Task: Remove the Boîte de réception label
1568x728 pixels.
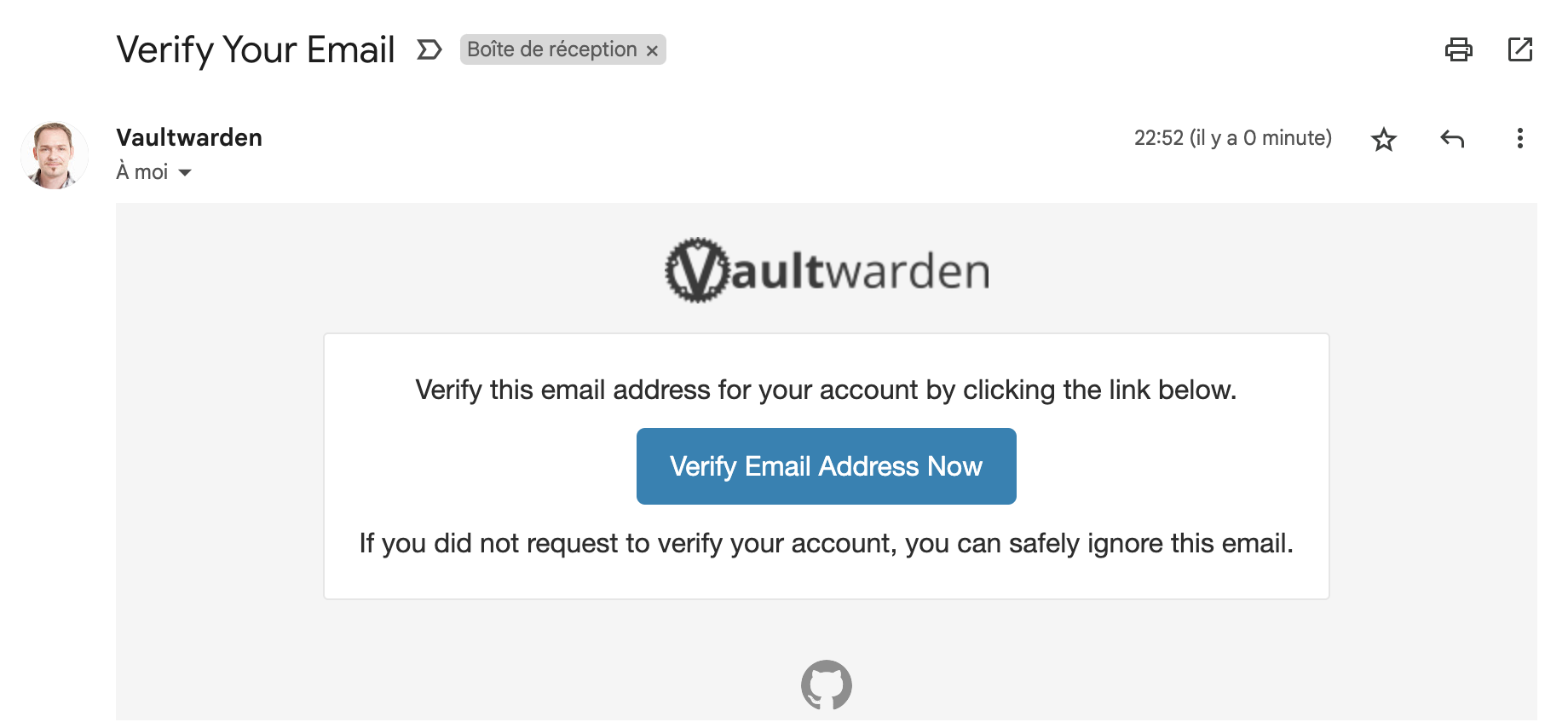Action: point(652,51)
